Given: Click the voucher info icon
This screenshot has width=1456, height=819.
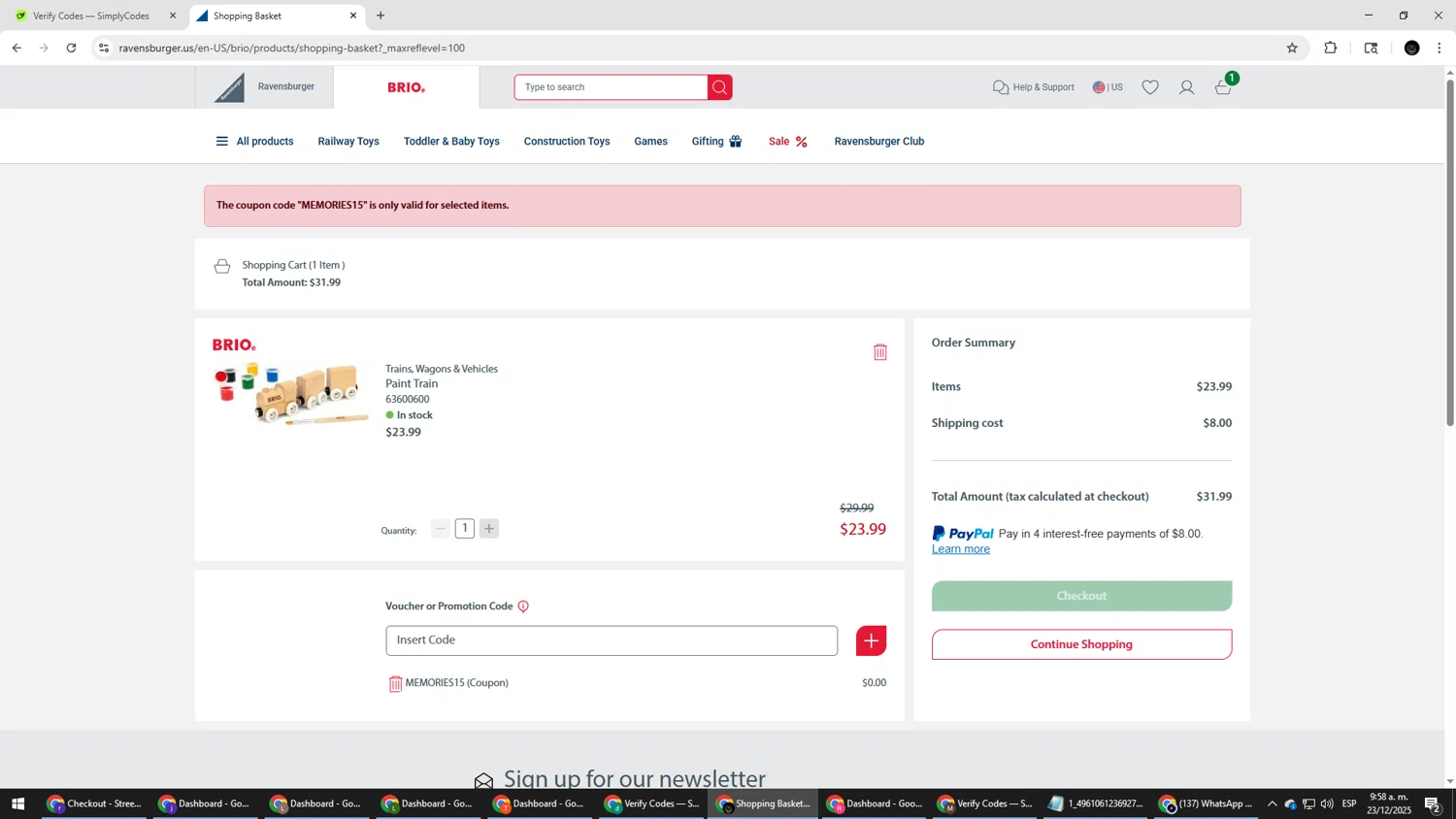Looking at the screenshot, I should pyautogui.click(x=523, y=606).
